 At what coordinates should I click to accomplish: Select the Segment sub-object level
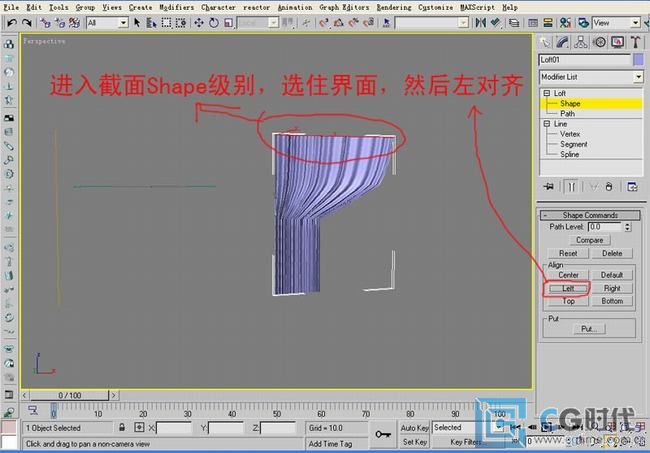point(573,144)
